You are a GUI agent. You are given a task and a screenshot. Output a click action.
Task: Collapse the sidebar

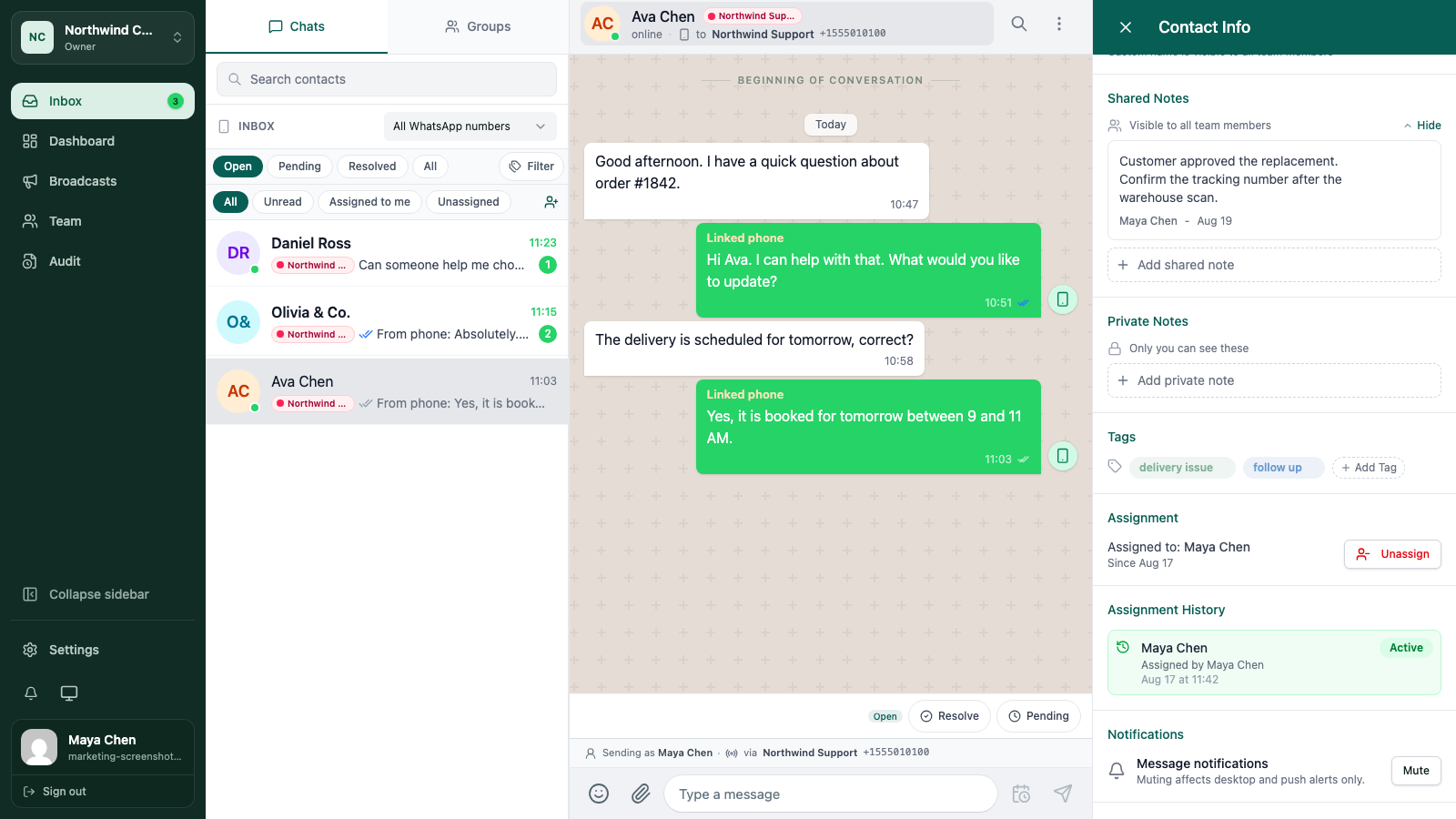pyautogui.click(x=103, y=594)
